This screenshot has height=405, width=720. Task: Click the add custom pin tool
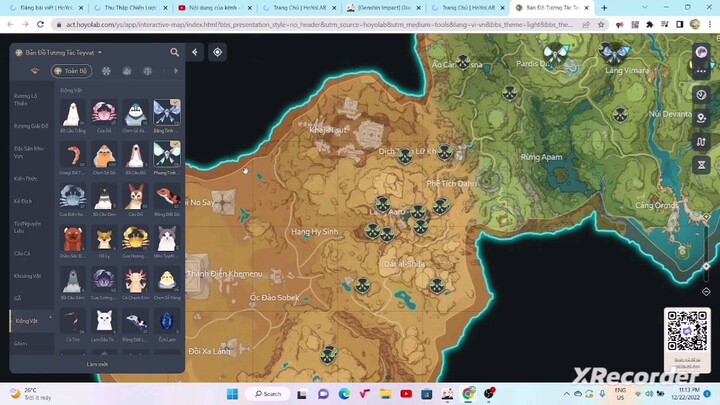click(x=701, y=118)
